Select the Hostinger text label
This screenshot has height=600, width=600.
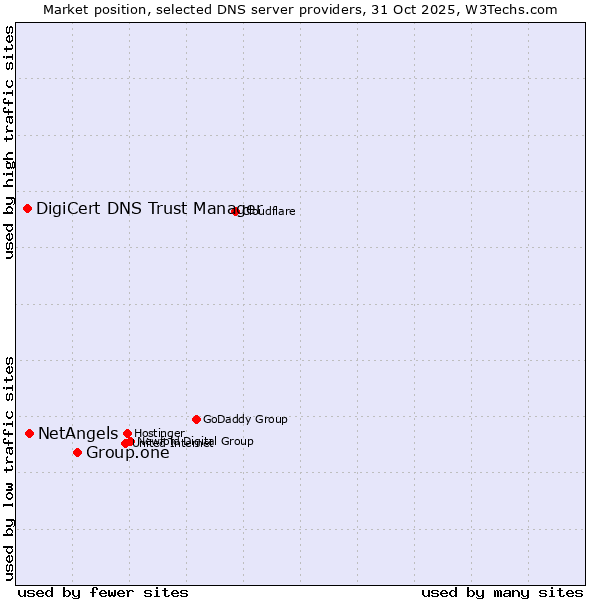point(160,433)
